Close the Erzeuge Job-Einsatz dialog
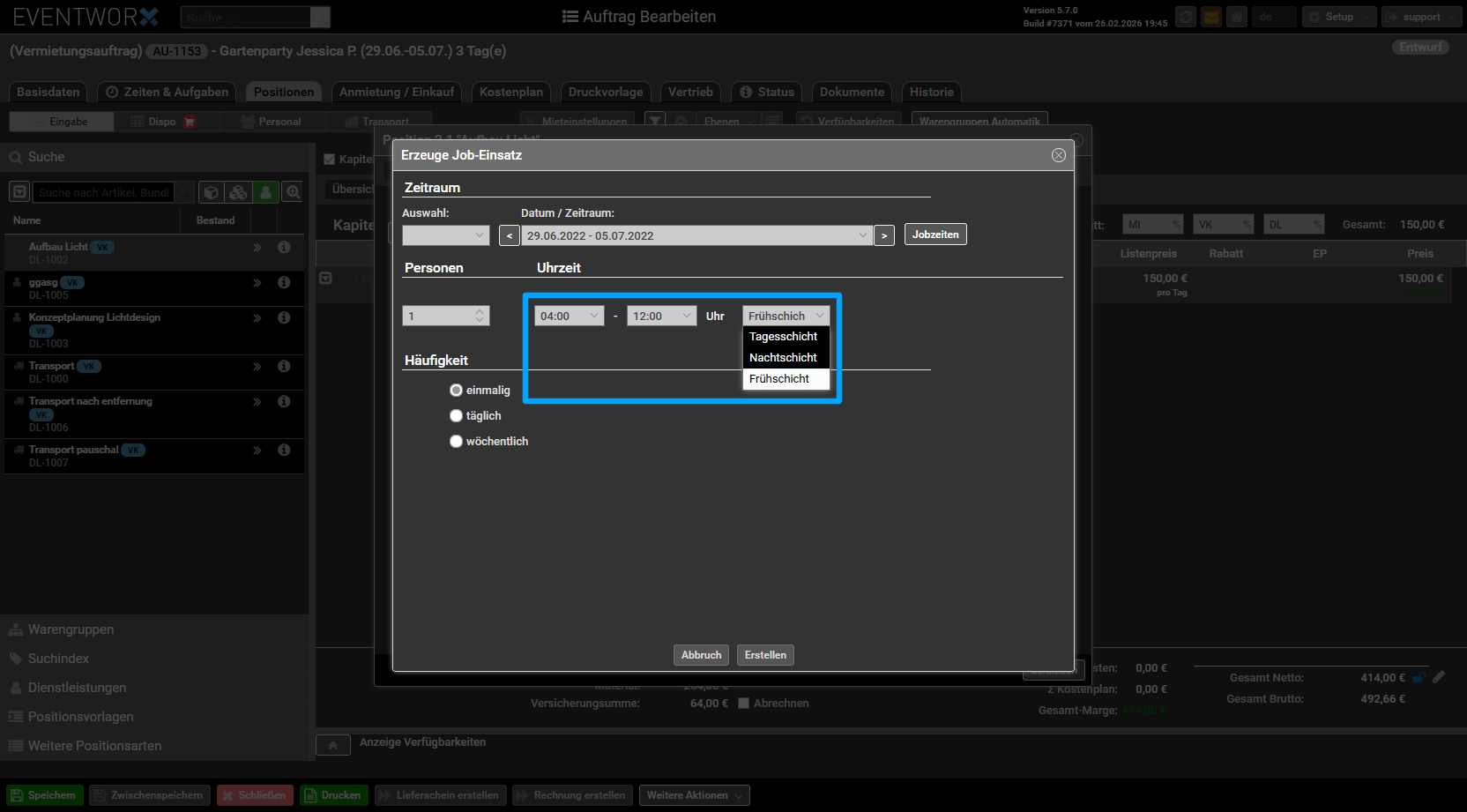This screenshot has height=812, width=1467. (1058, 155)
